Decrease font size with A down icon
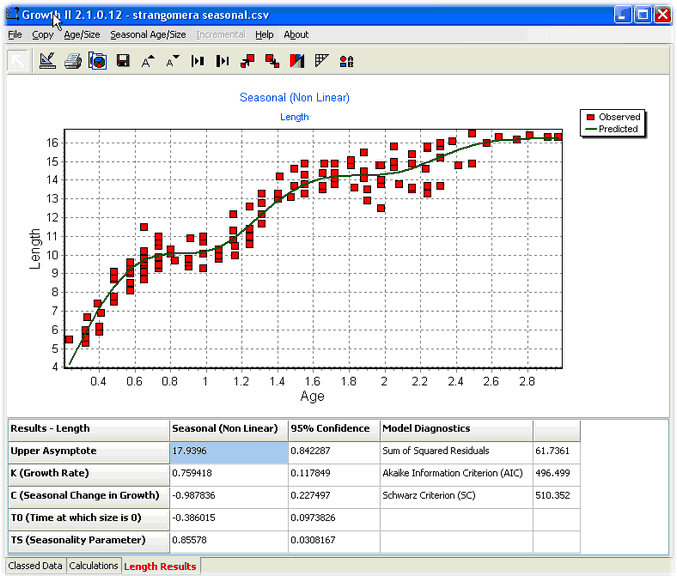The height and width of the screenshot is (576, 677). [173, 61]
